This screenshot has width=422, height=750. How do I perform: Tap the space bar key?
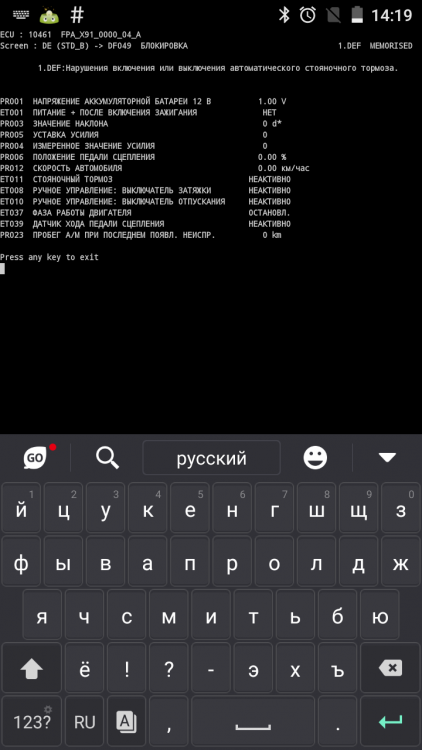click(x=253, y=722)
